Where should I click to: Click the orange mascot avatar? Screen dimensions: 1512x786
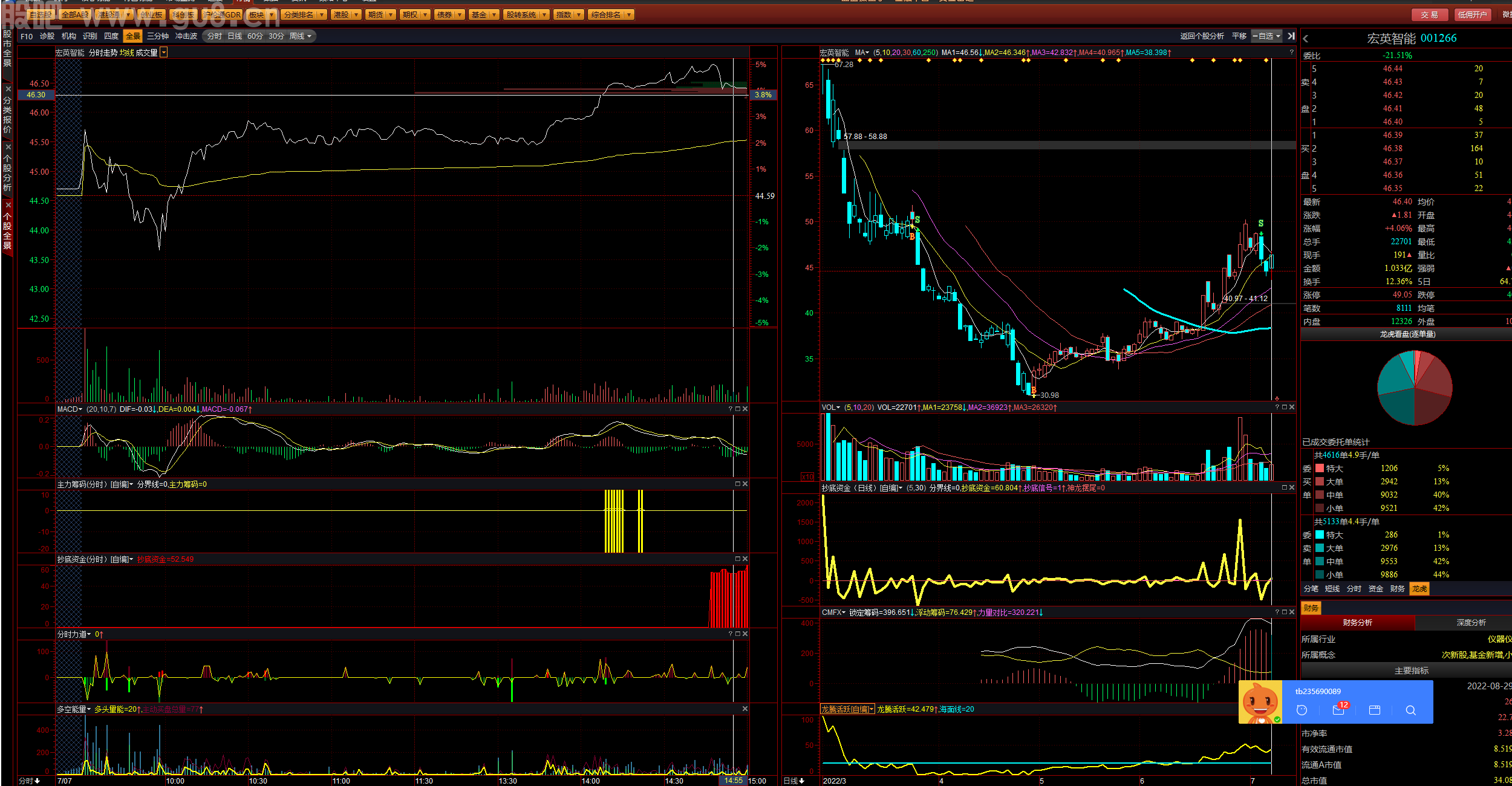(x=1260, y=703)
